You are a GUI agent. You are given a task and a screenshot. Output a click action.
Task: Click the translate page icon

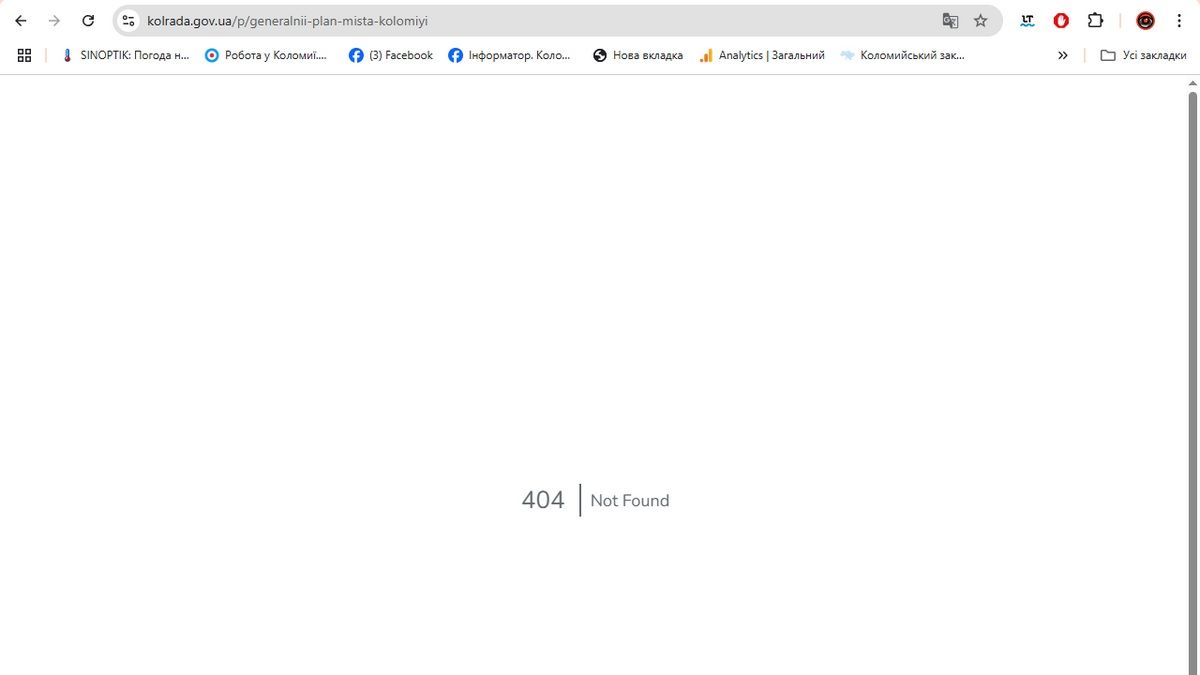click(x=950, y=21)
